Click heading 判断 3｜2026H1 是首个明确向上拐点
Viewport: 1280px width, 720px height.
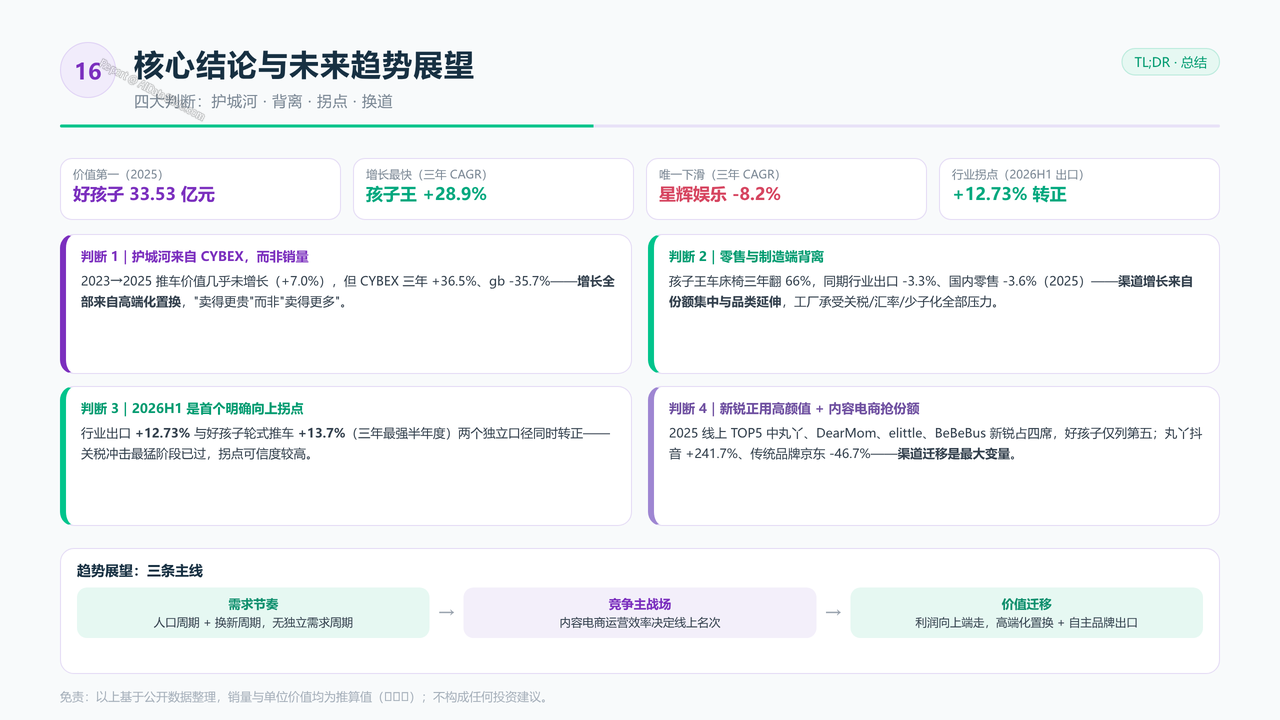click(192, 409)
